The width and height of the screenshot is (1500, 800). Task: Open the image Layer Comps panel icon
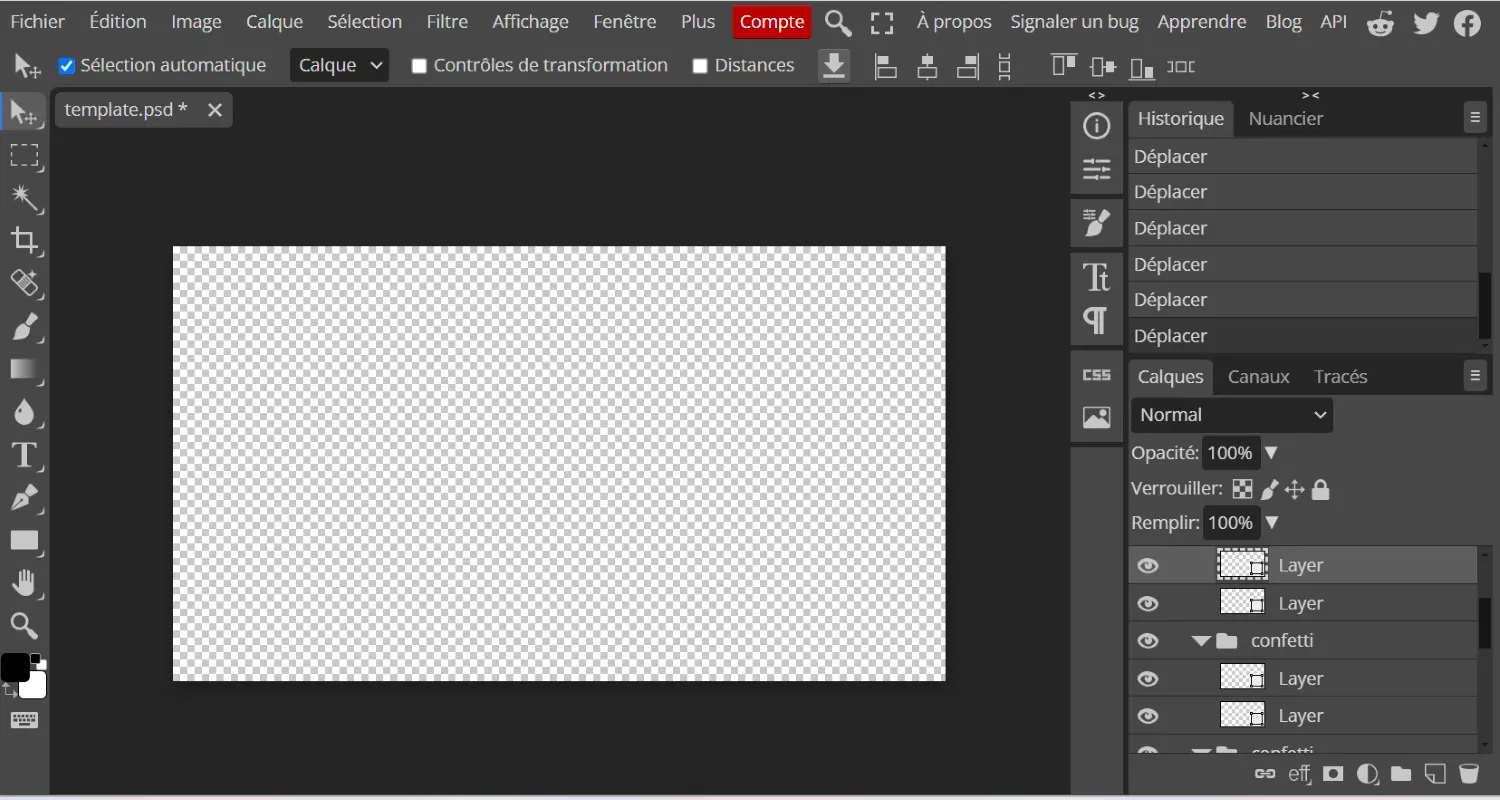[1097, 418]
